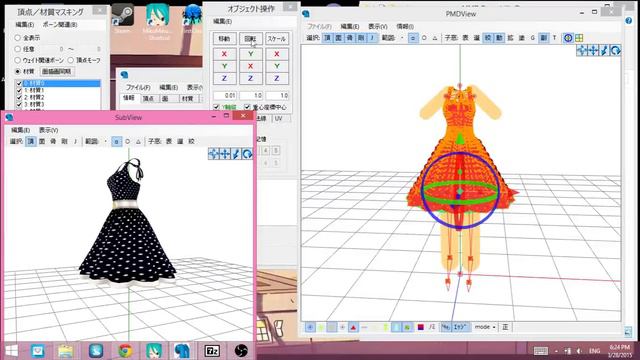Click the Windows Start button
Image resolution: width=640 pixels, height=360 pixels.
pyautogui.click(x=11, y=351)
